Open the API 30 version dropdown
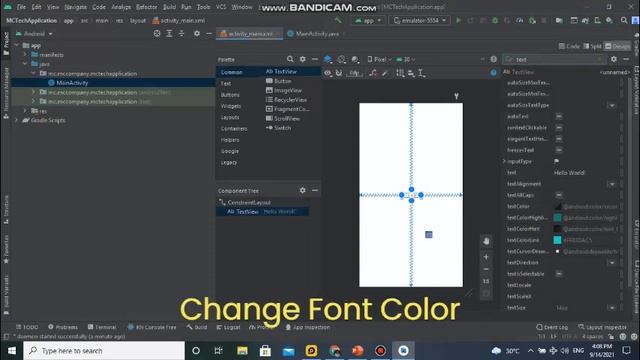The height and width of the screenshot is (360, 640). [x=406, y=59]
